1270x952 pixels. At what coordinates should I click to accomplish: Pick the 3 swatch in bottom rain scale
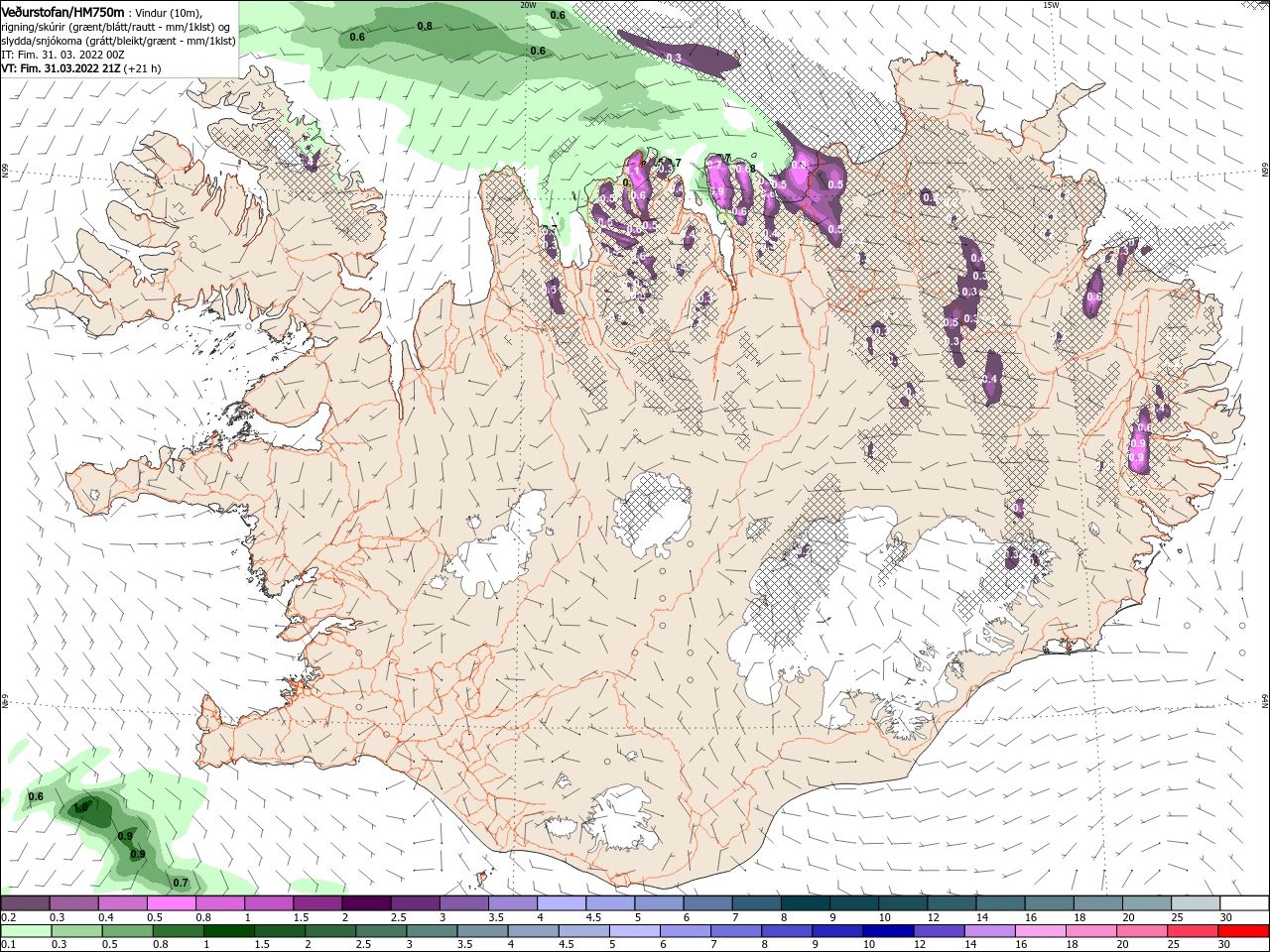[x=432, y=931]
